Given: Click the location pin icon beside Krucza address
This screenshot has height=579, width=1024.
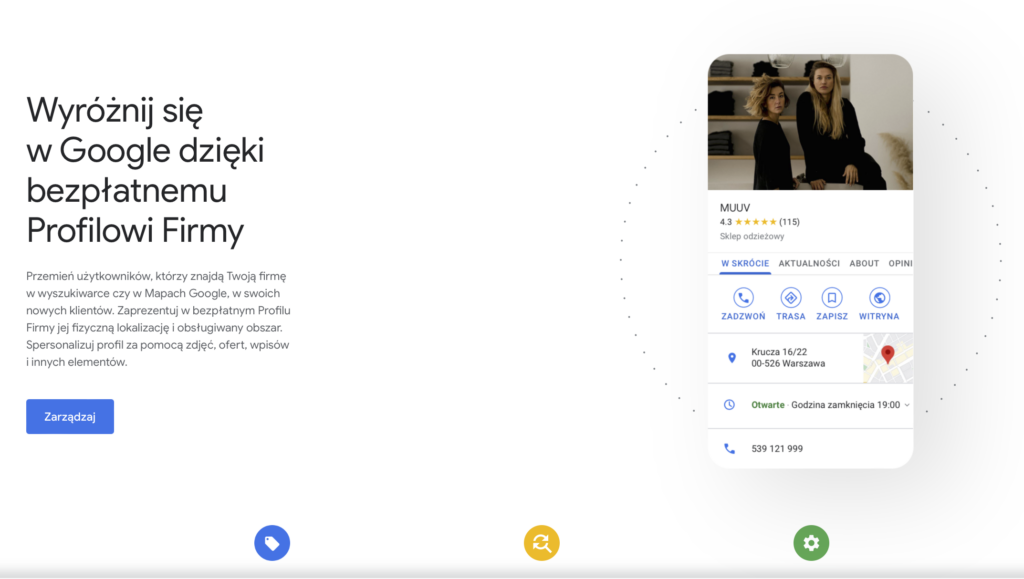Looking at the screenshot, I should coord(731,358).
